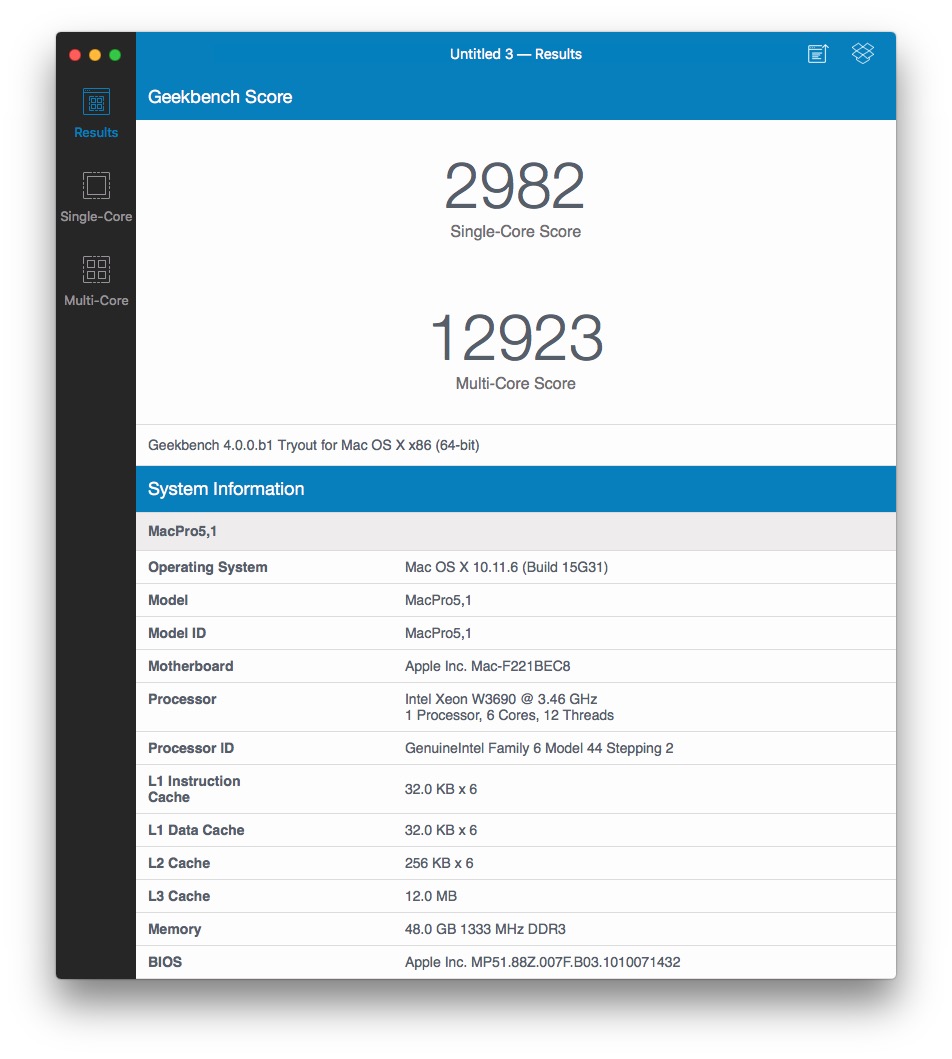
Task: Click the upload results icon in title bar
Action: point(818,53)
